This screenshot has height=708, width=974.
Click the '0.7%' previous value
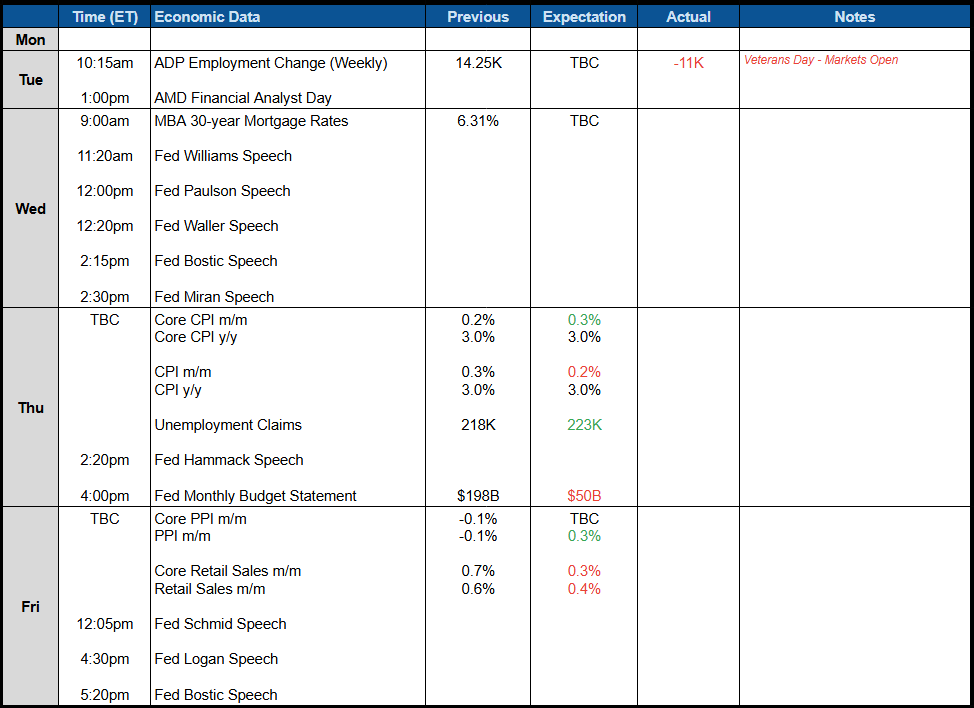[x=478, y=571]
